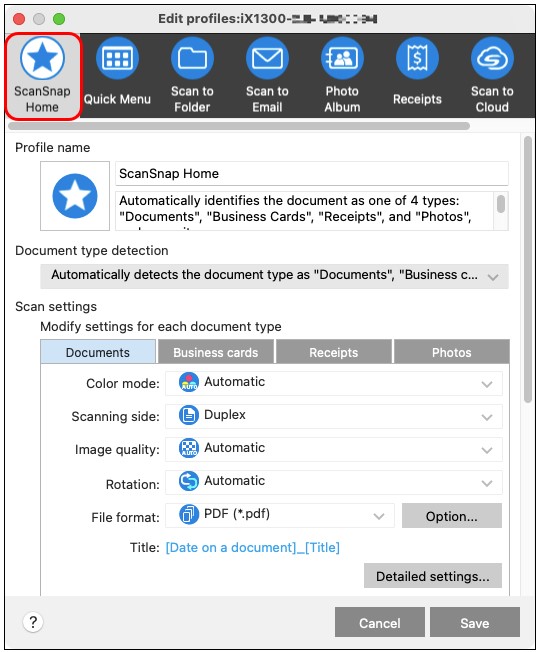Click the Duplex scanning side icon

189,415
